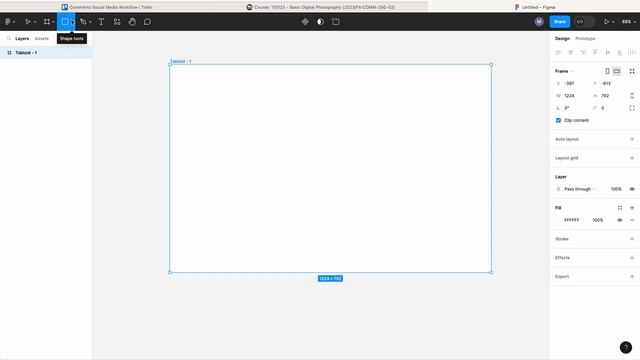Select the Frame tool
This screenshot has height=360, width=640.
(x=47, y=22)
